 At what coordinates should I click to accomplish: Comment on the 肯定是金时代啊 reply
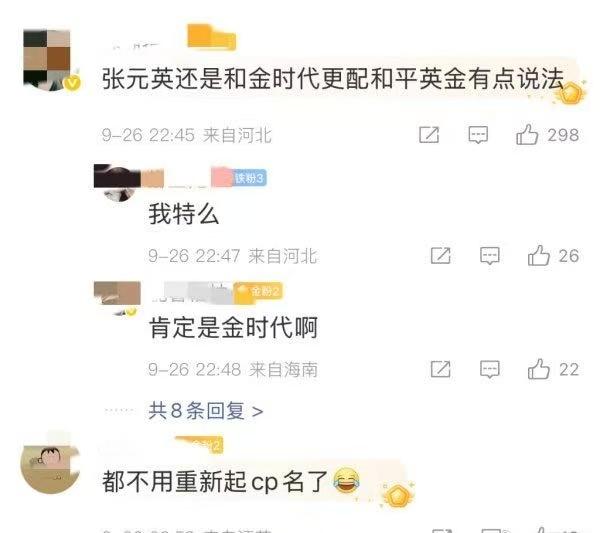click(x=490, y=369)
